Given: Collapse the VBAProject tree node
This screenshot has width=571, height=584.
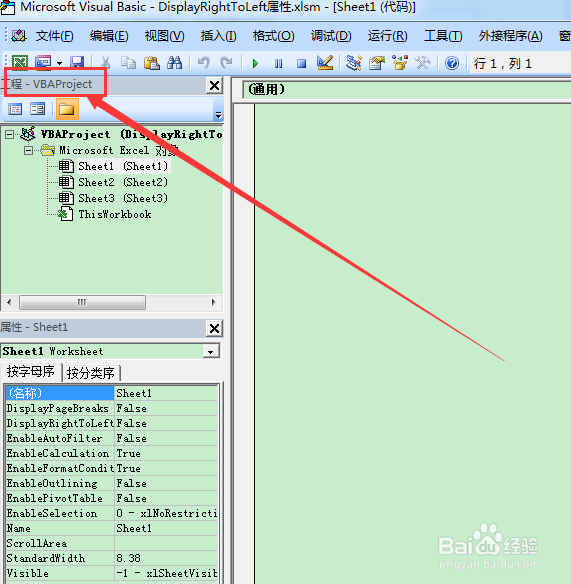Looking at the screenshot, I should 9,134.
